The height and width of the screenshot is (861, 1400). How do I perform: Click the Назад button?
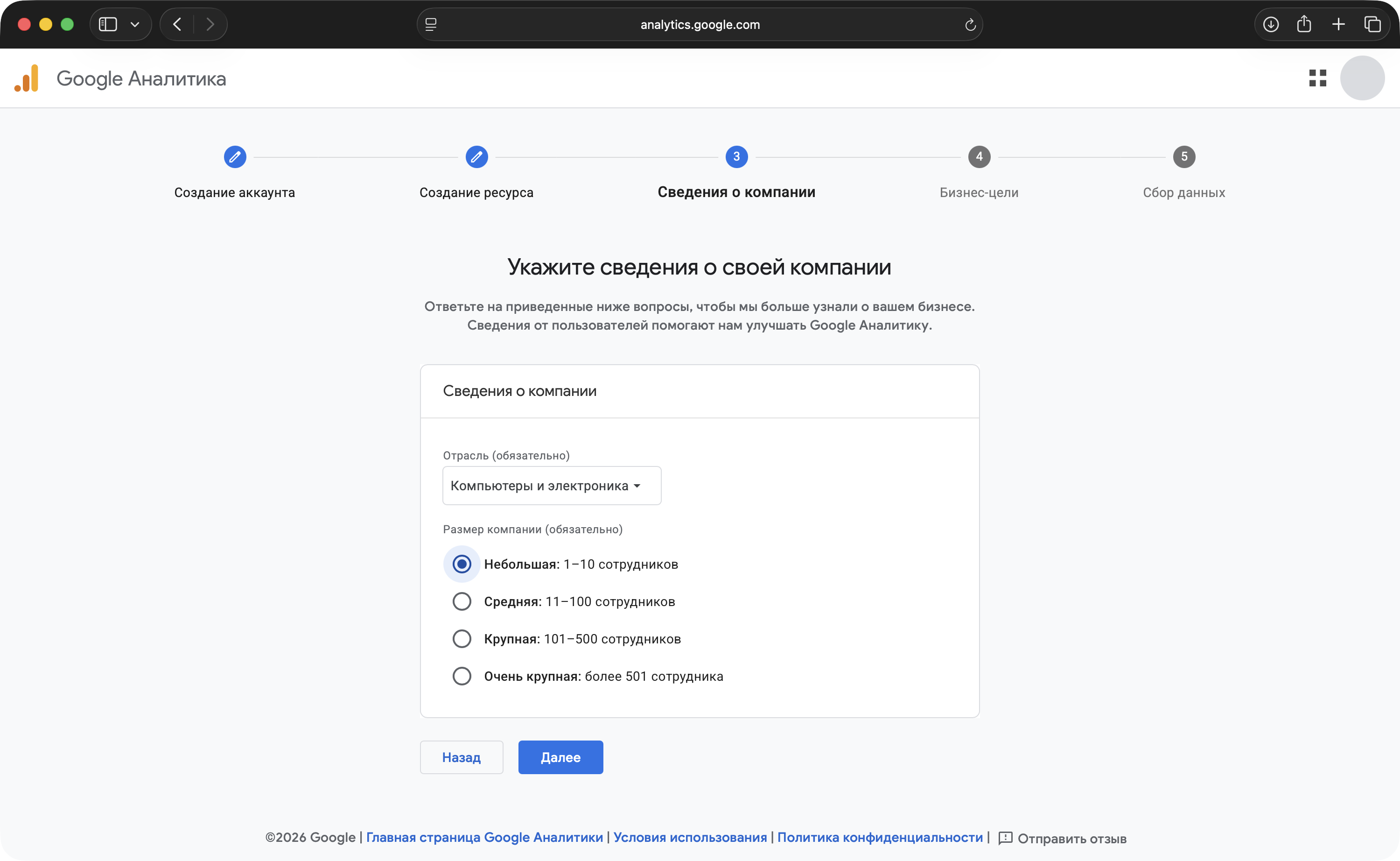coord(462,757)
